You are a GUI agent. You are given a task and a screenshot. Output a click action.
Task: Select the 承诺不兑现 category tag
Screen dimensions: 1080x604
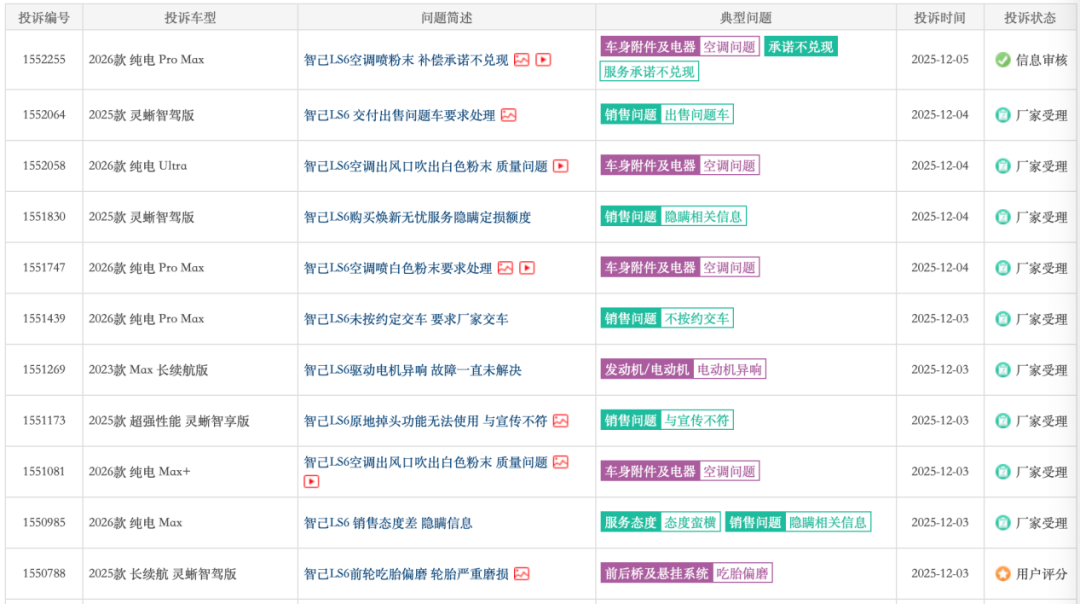click(800, 47)
